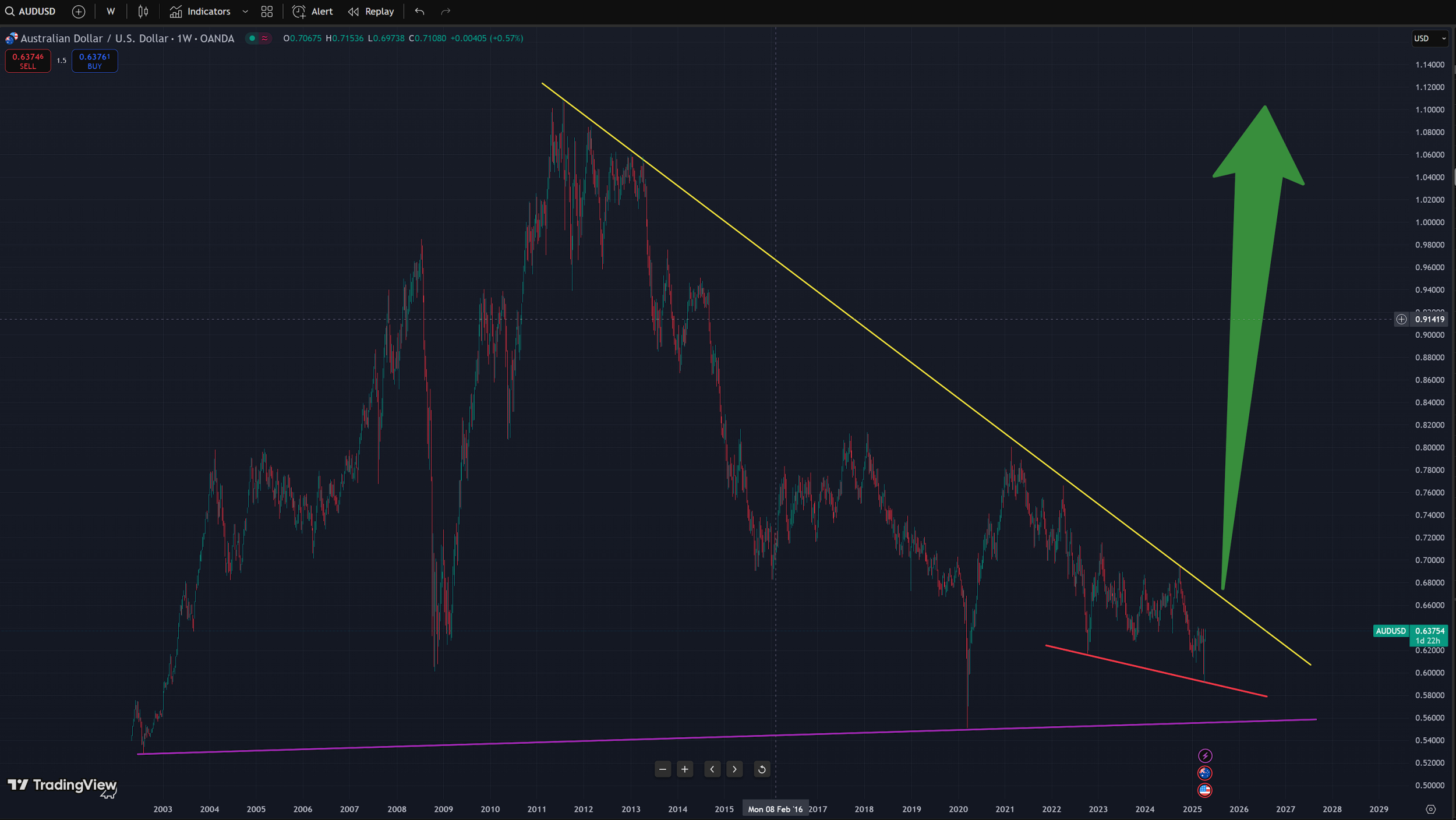Click the undo arrow
This screenshot has height=820, width=1456.
coord(419,12)
